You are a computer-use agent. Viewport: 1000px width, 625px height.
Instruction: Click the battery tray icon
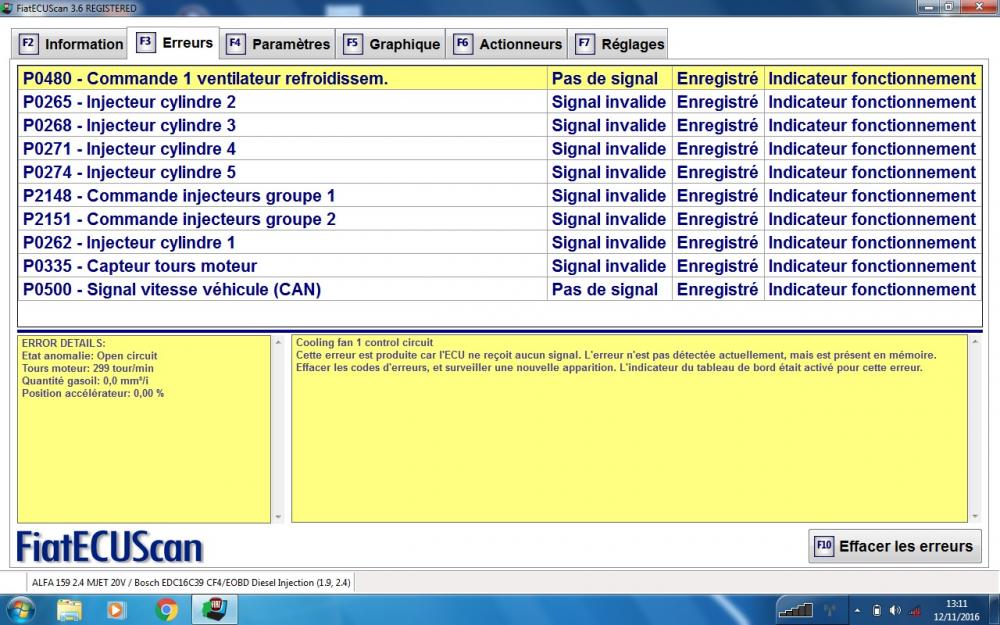coord(876,611)
